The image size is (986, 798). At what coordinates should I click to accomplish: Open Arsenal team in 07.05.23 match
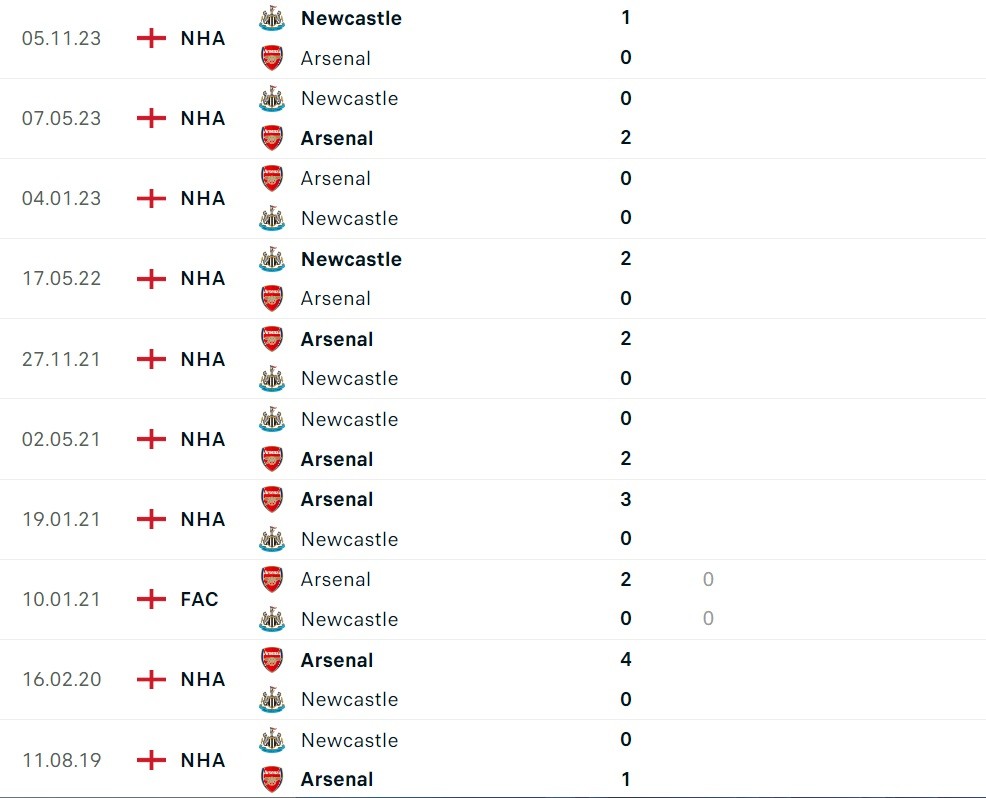[337, 138]
